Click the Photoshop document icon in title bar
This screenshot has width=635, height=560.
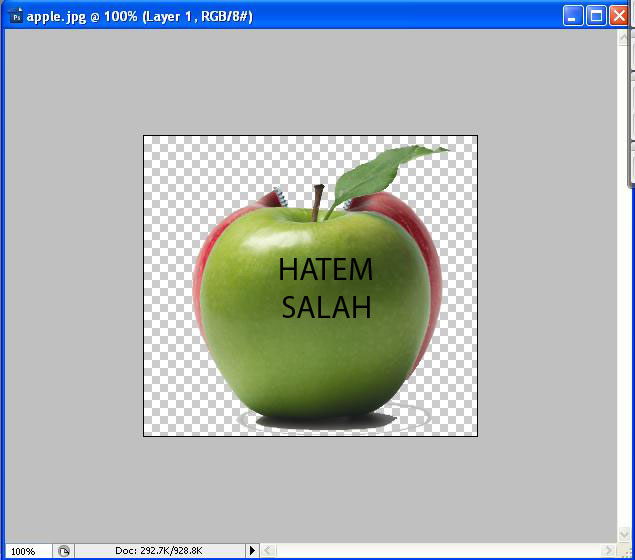click(x=16, y=16)
